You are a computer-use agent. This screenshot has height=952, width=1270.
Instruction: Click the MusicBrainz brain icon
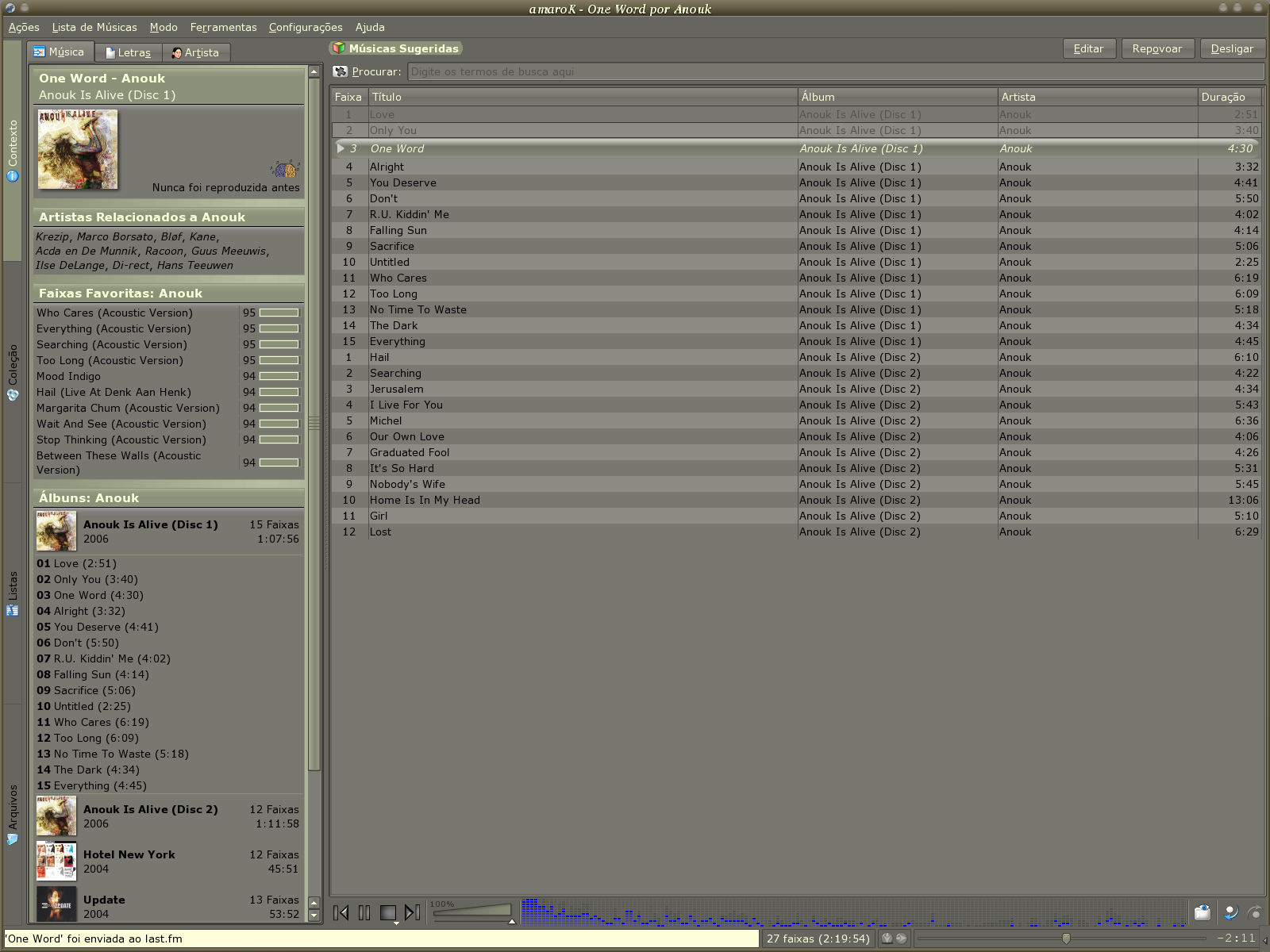(284, 169)
